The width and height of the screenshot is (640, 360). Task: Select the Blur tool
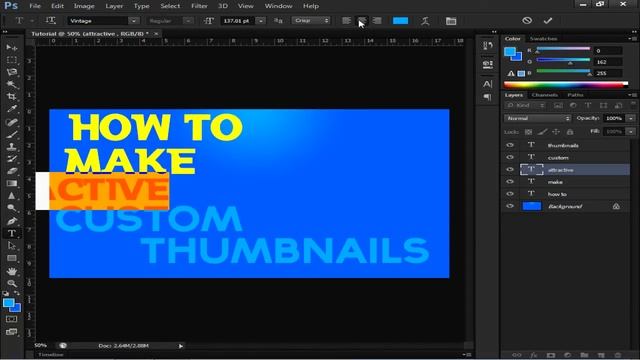pyautogui.click(x=11, y=196)
